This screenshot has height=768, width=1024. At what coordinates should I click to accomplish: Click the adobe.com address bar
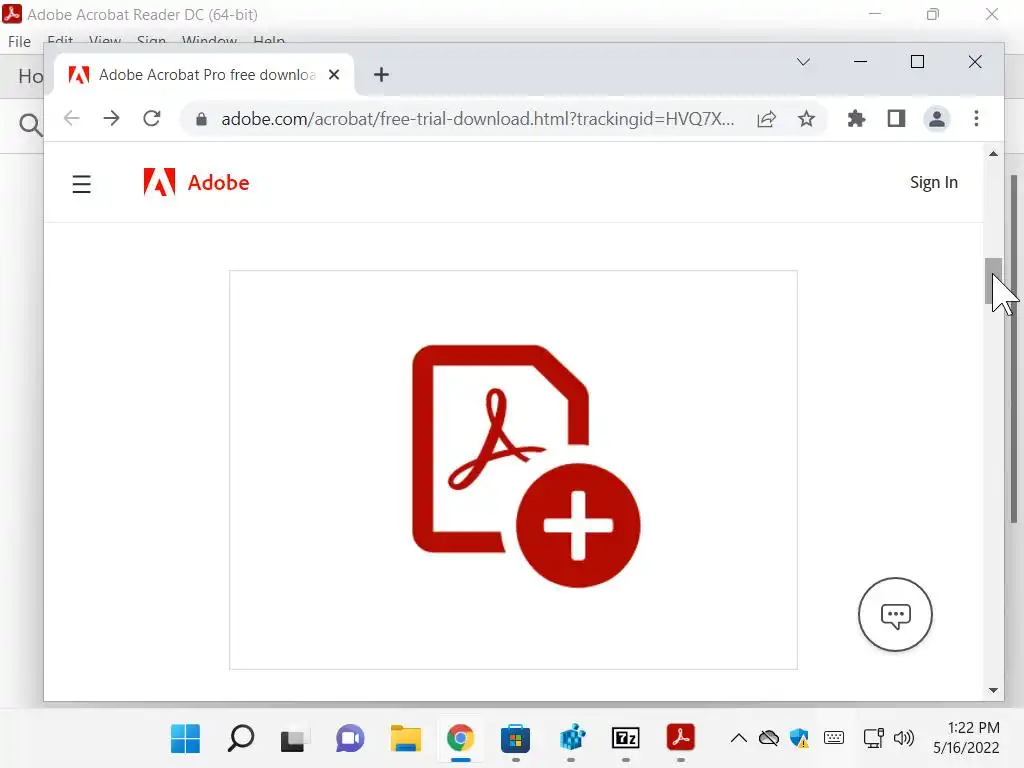click(477, 119)
